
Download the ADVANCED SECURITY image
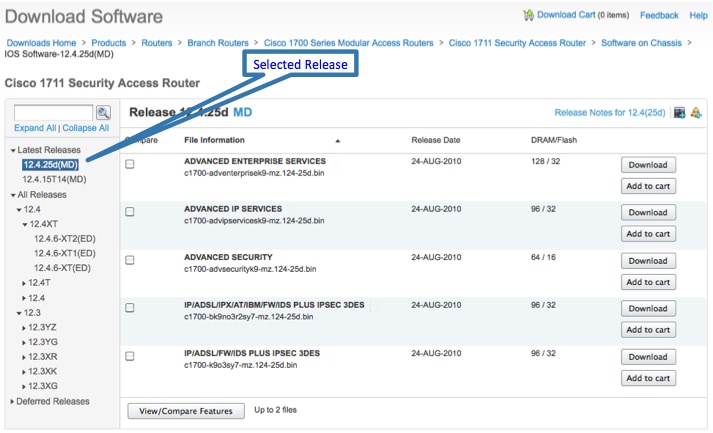click(x=648, y=261)
